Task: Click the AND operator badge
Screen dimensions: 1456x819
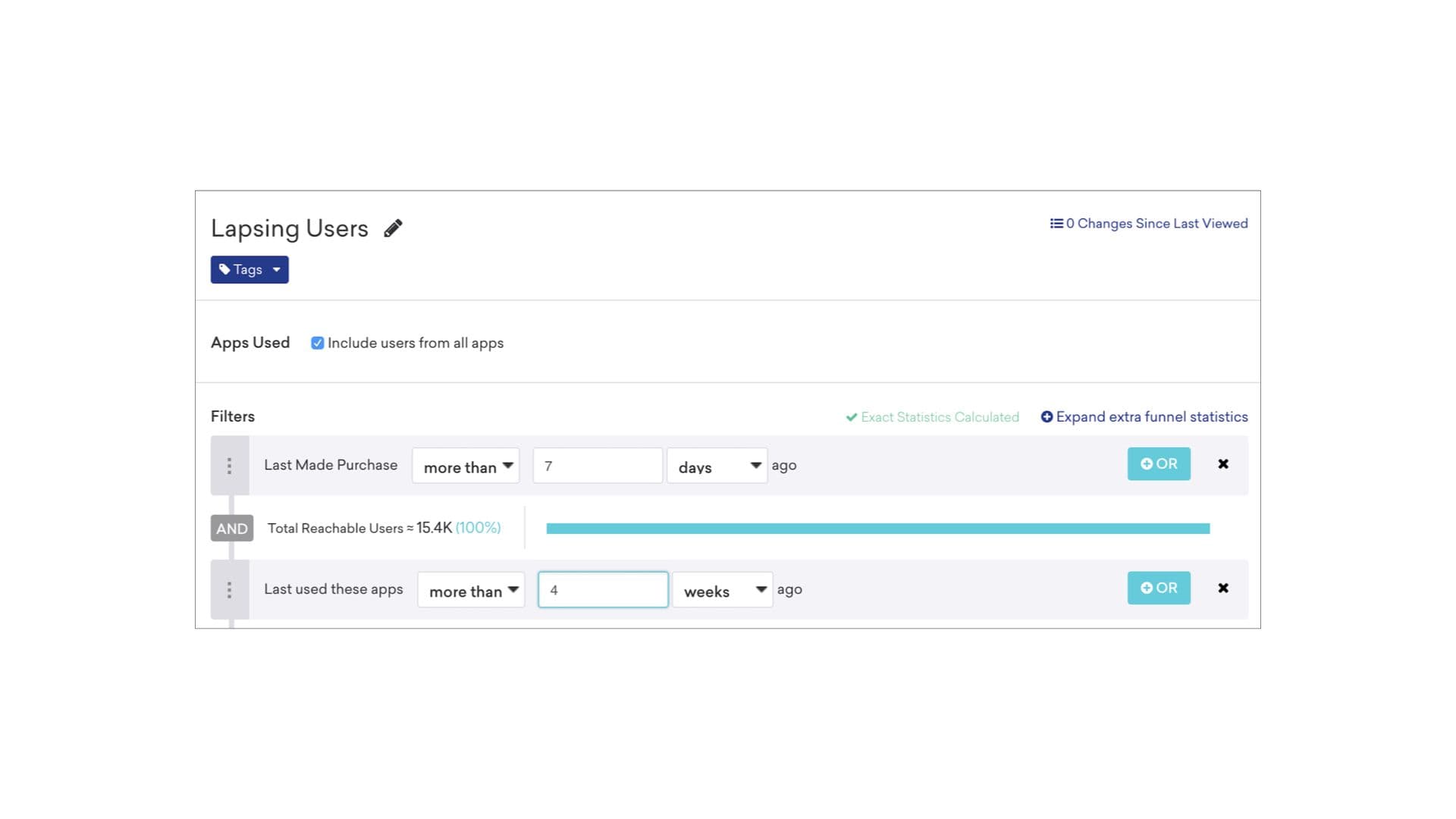Action: [x=231, y=529]
